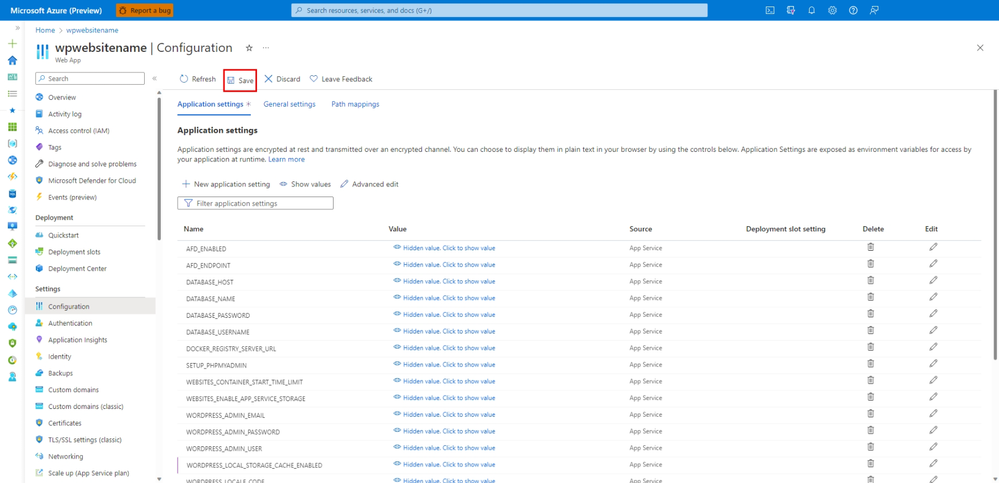Image resolution: width=999 pixels, height=483 pixels.
Task: Follow the Learn more link
Action: pos(286,159)
